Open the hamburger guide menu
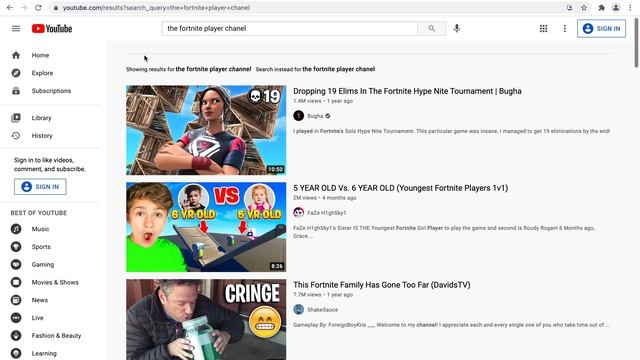Viewport: 640px width, 360px height. click(16, 29)
